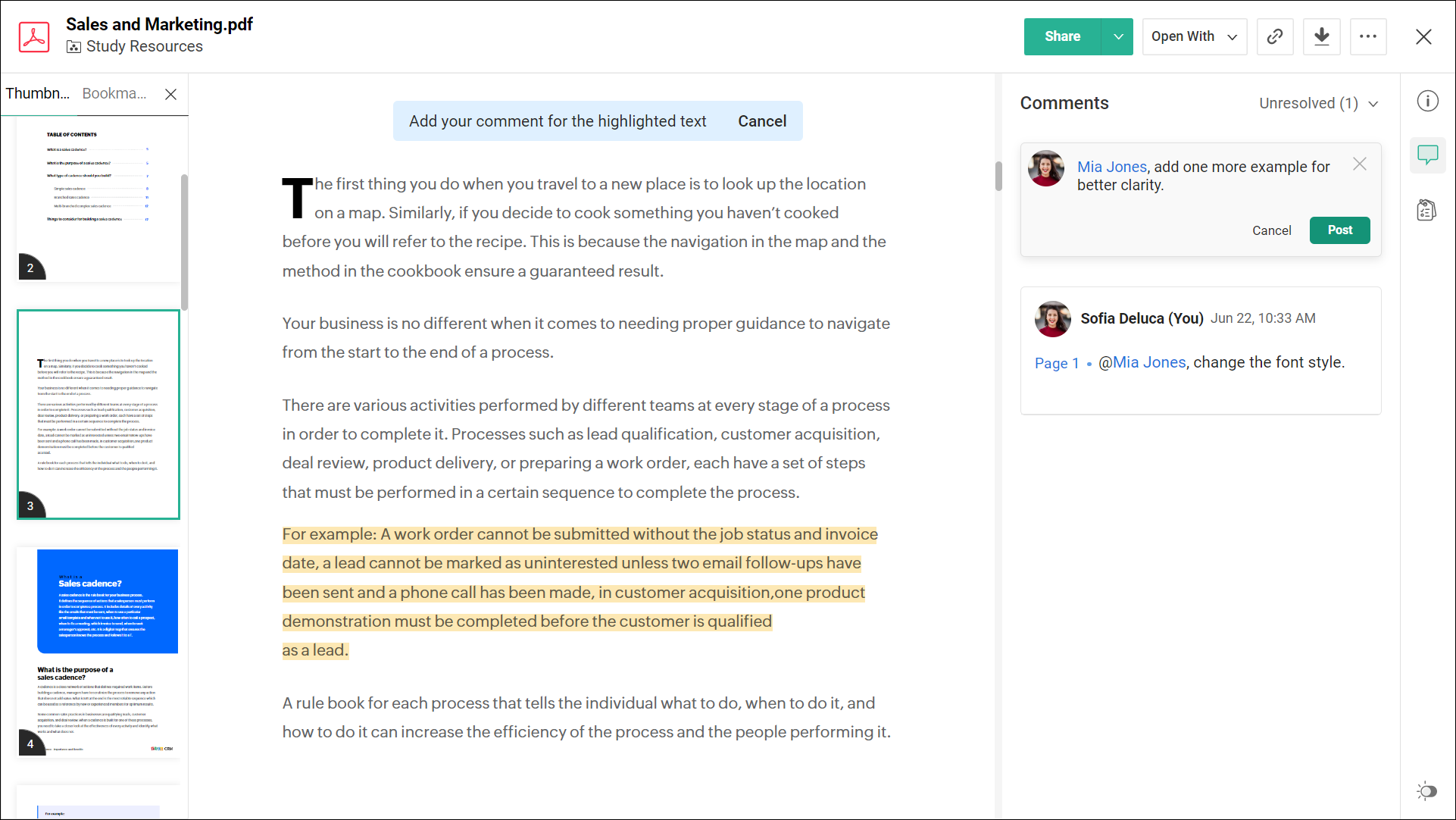Post the new comment
Viewport: 1456px width, 820px height.
click(x=1339, y=230)
